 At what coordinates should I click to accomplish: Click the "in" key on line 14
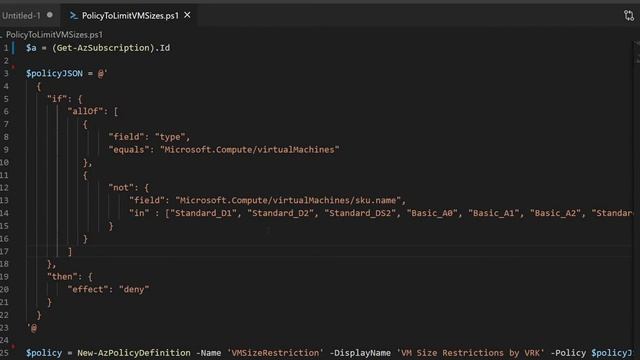click(x=139, y=213)
